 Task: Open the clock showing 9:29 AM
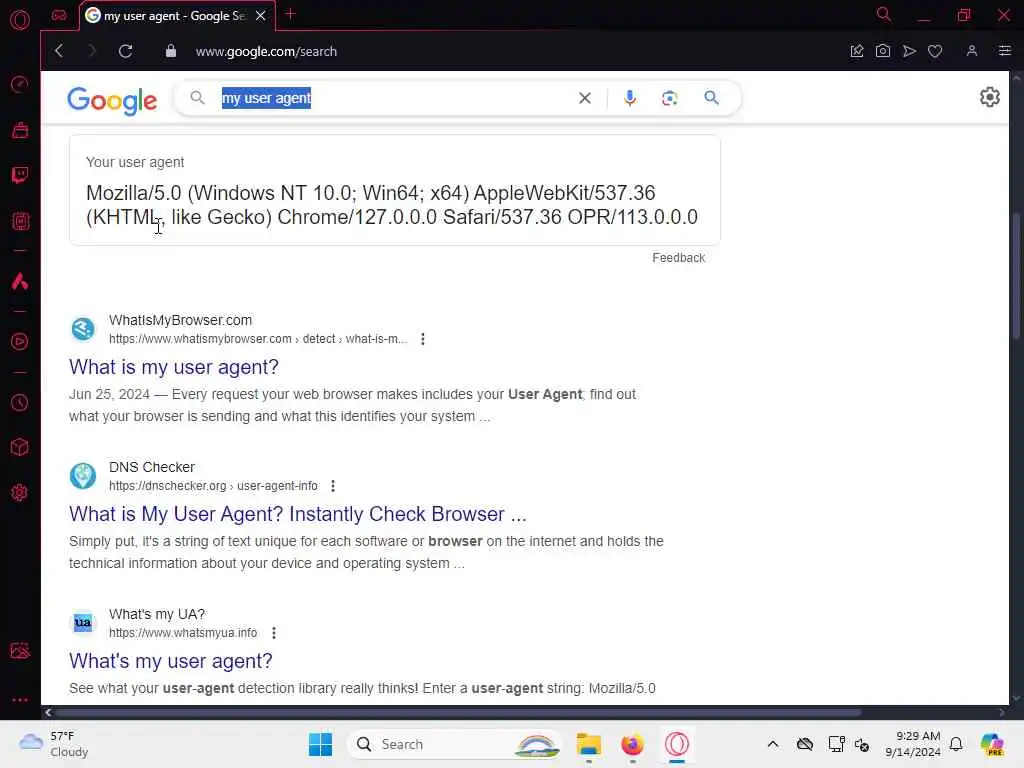click(x=912, y=744)
